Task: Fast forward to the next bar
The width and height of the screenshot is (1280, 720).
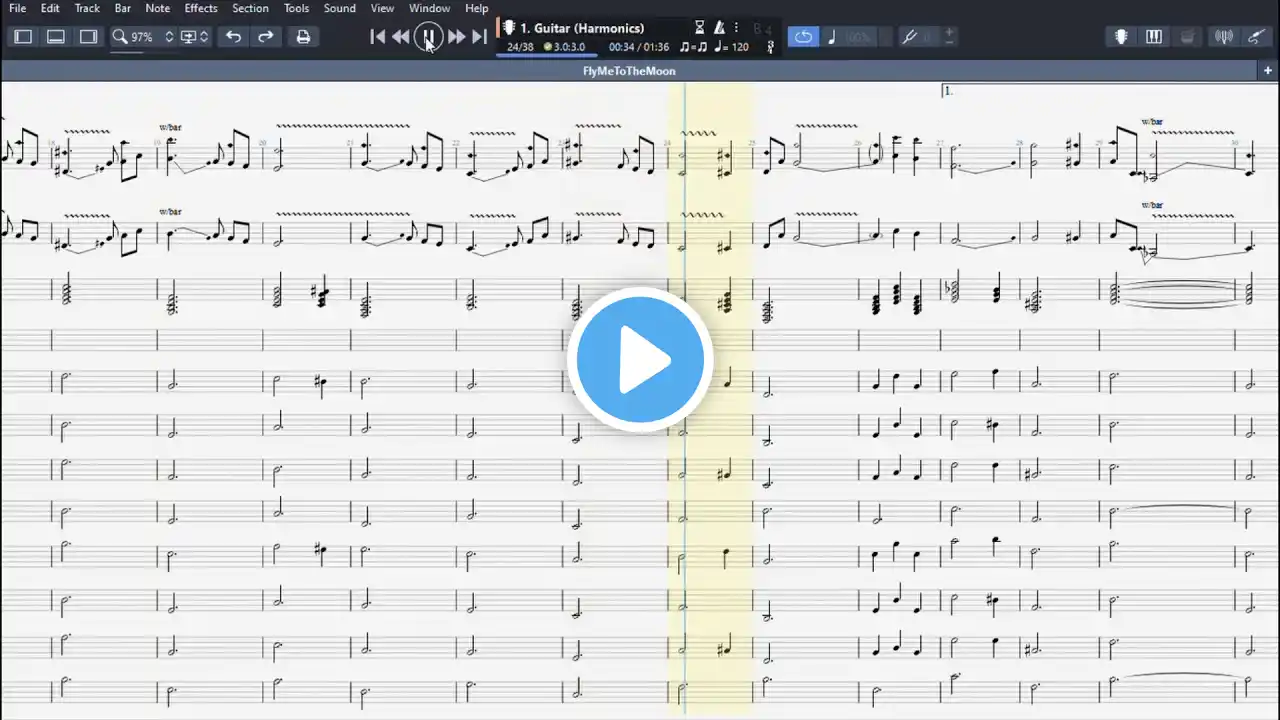Action: pyautogui.click(x=456, y=37)
